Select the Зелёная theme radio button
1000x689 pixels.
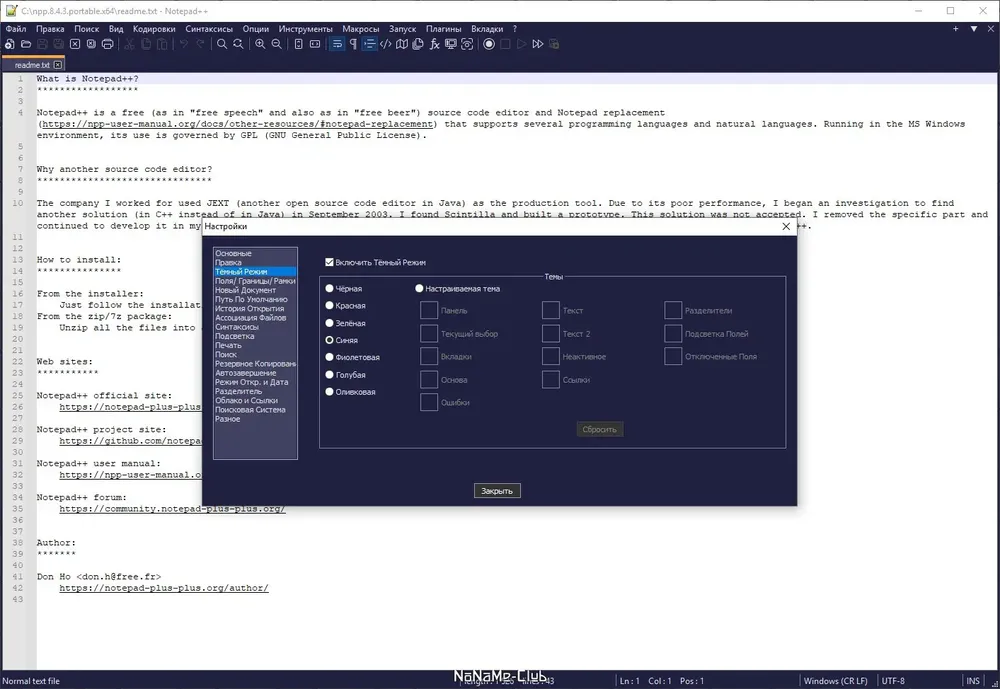point(329,323)
